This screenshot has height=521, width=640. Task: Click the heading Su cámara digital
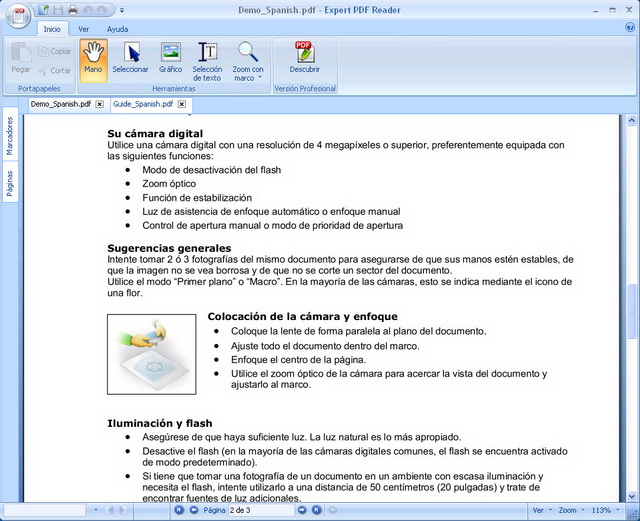(x=155, y=134)
